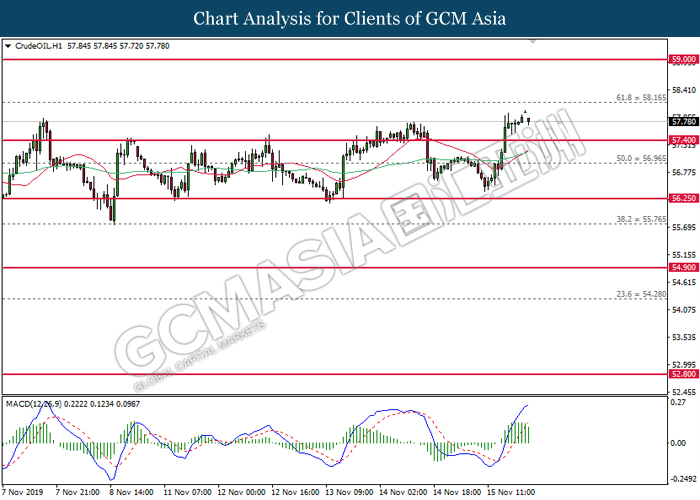
Task: Select the 56.250 red level label
Action: (683, 198)
